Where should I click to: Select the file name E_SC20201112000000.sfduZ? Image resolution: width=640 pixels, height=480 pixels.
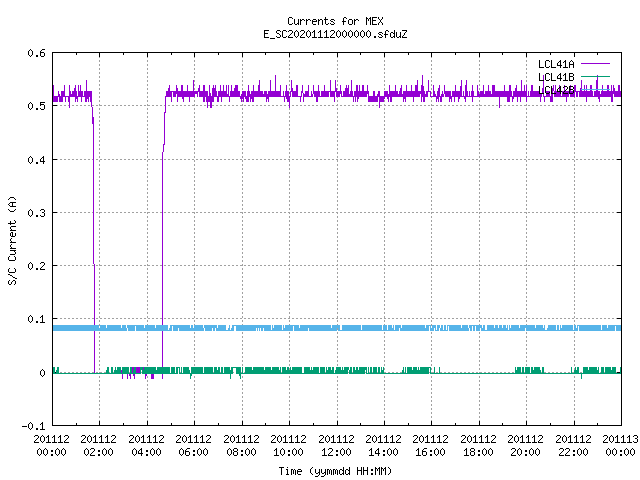pyautogui.click(x=335, y=34)
